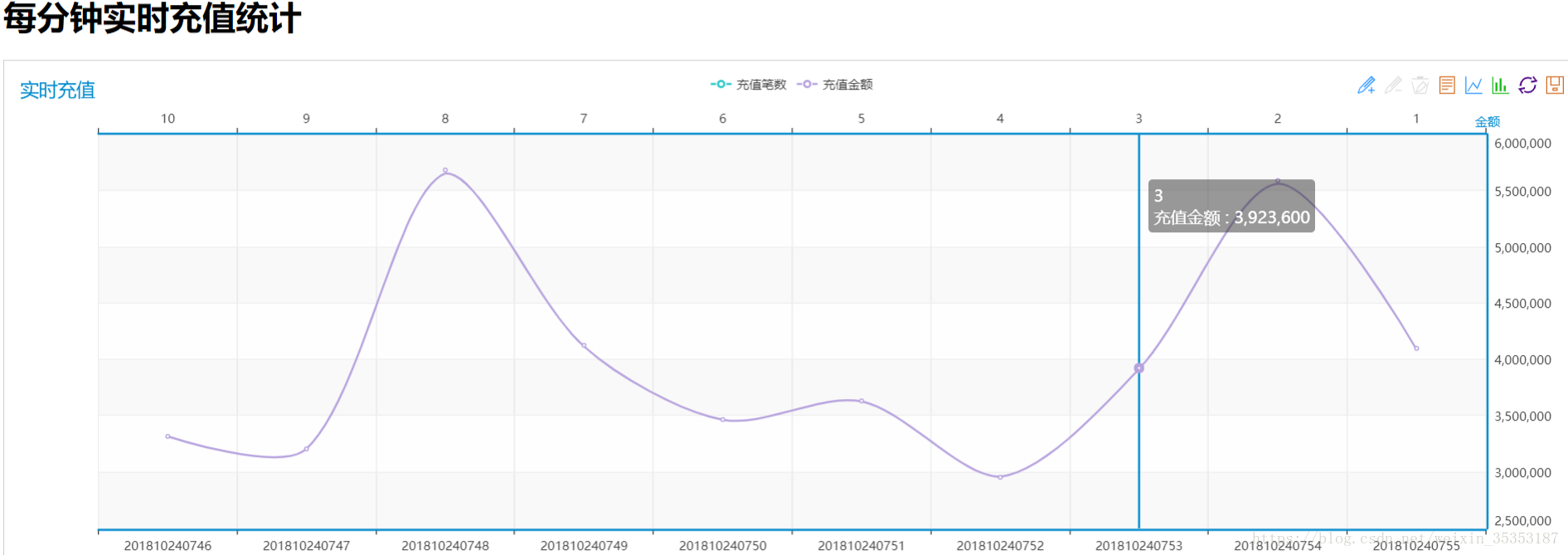The image size is (1568, 555).
Task: Click y-axis value 4,000,000
Action: (x=1522, y=360)
